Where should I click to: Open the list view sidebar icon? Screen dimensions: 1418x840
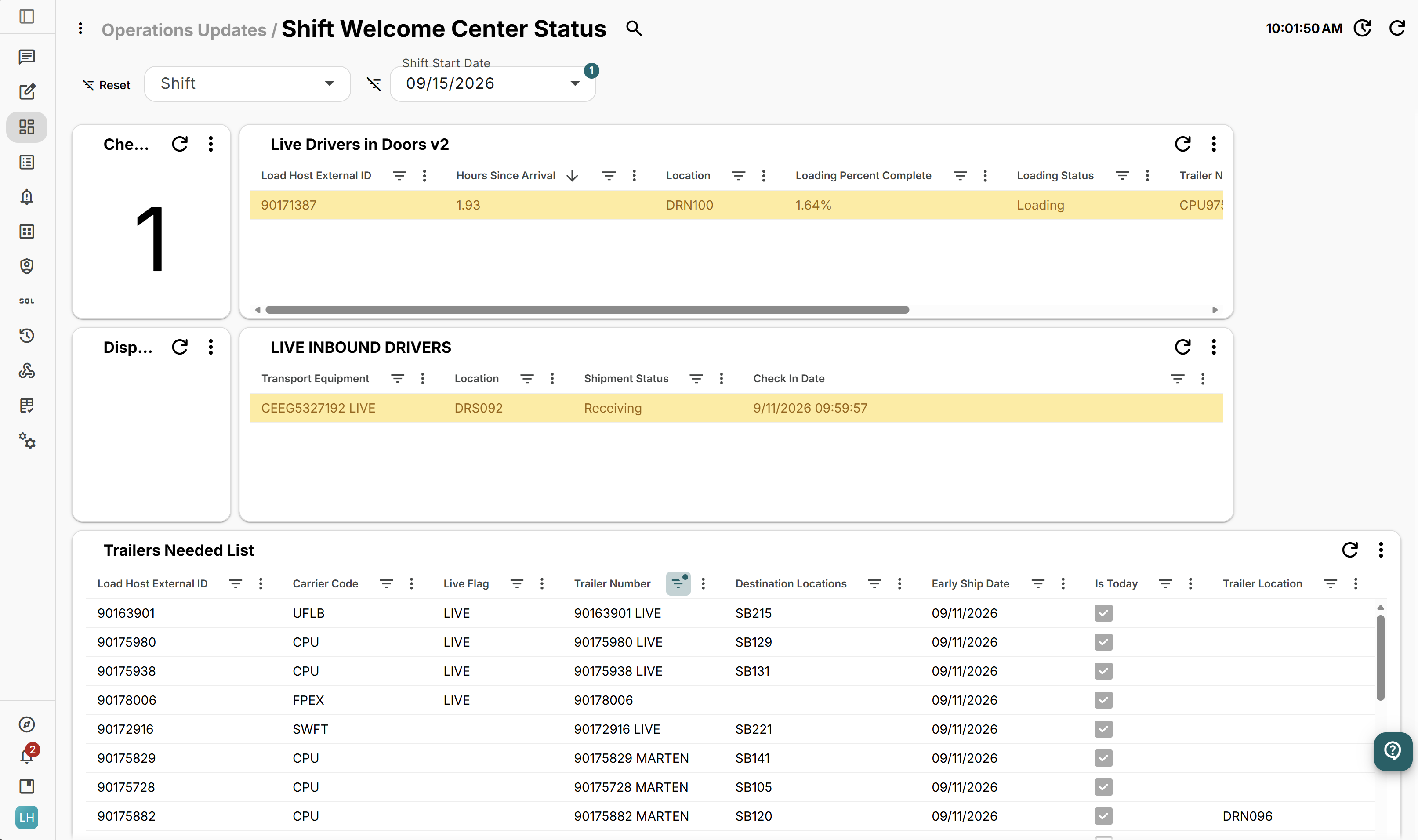[x=27, y=163]
